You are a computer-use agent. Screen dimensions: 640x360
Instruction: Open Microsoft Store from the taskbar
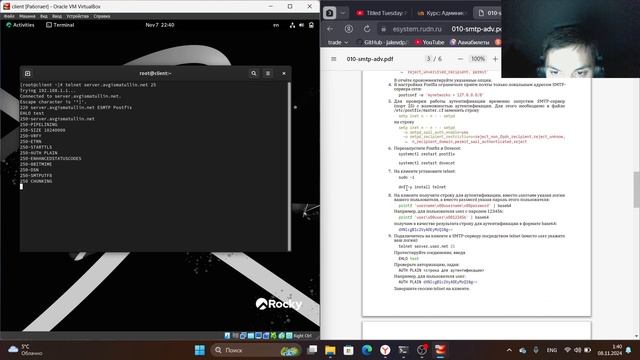(x=349, y=350)
